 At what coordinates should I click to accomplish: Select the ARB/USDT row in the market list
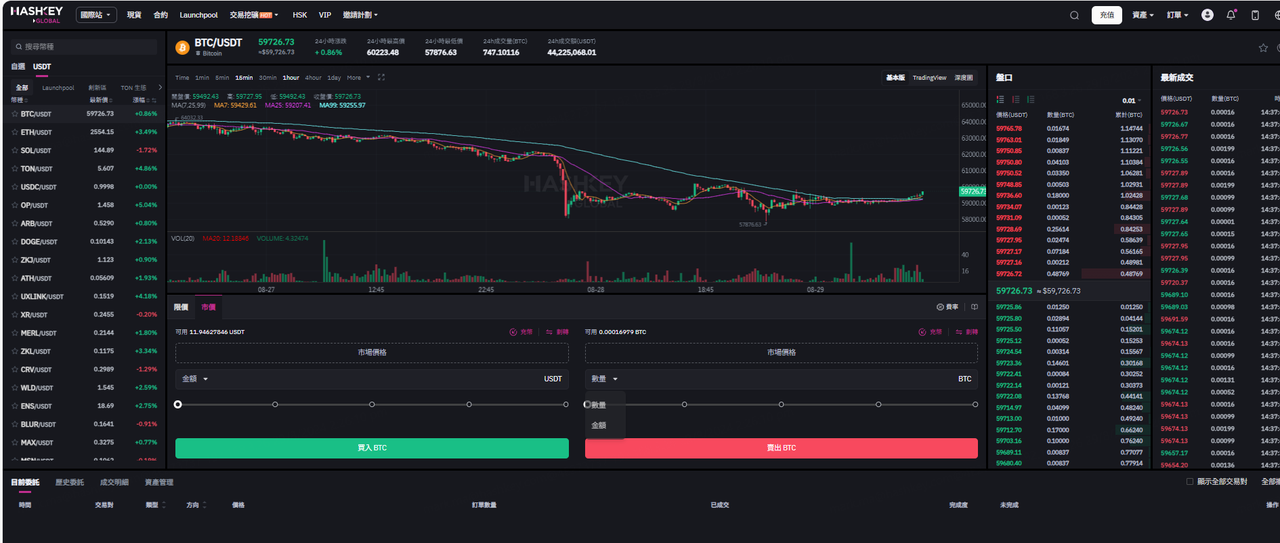(x=83, y=223)
